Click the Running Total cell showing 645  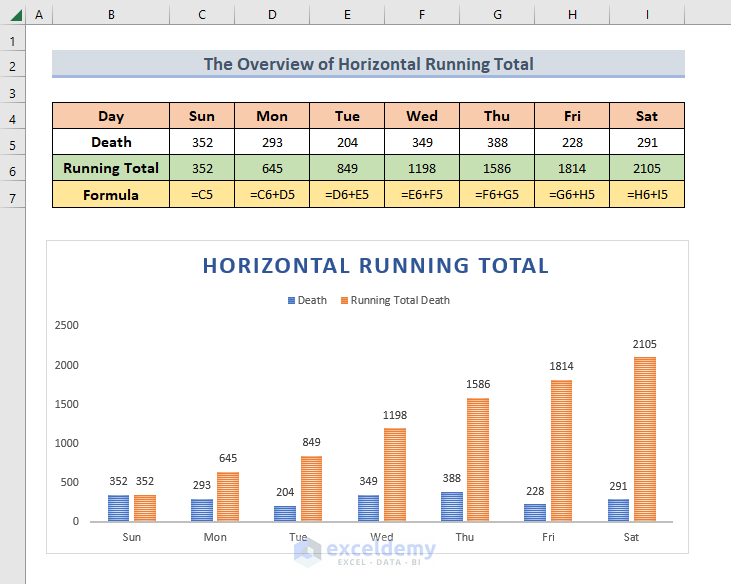272,168
